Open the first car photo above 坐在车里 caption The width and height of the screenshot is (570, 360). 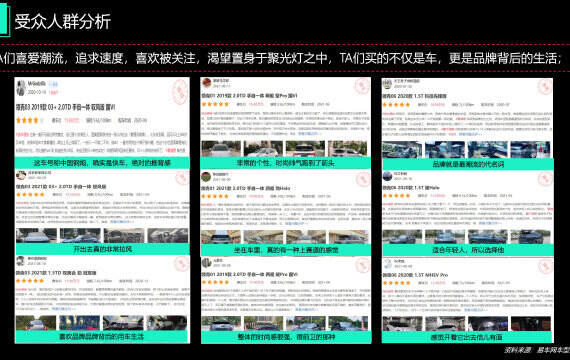(x=221, y=237)
